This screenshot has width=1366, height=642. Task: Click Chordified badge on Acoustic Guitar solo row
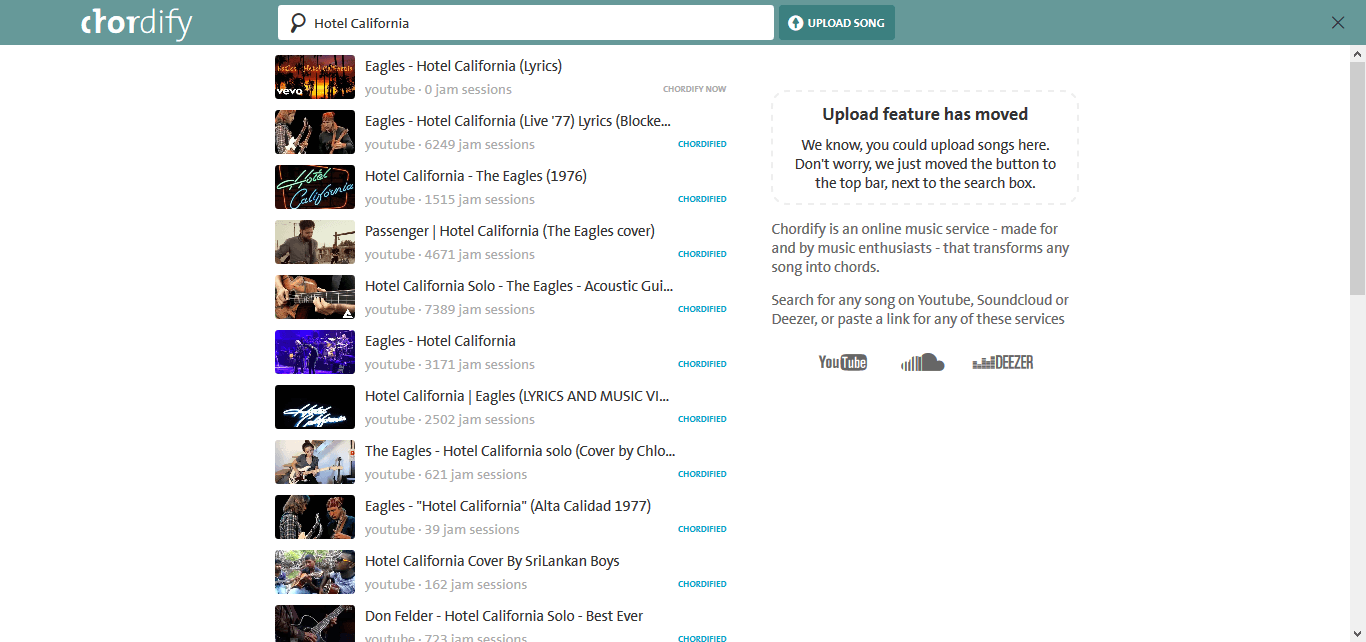[702, 309]
